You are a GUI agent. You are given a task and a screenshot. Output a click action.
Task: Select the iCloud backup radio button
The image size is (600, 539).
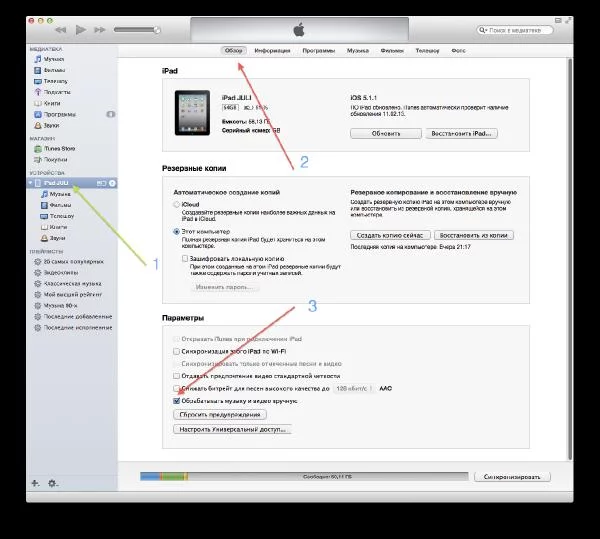(x=176, y=205)
